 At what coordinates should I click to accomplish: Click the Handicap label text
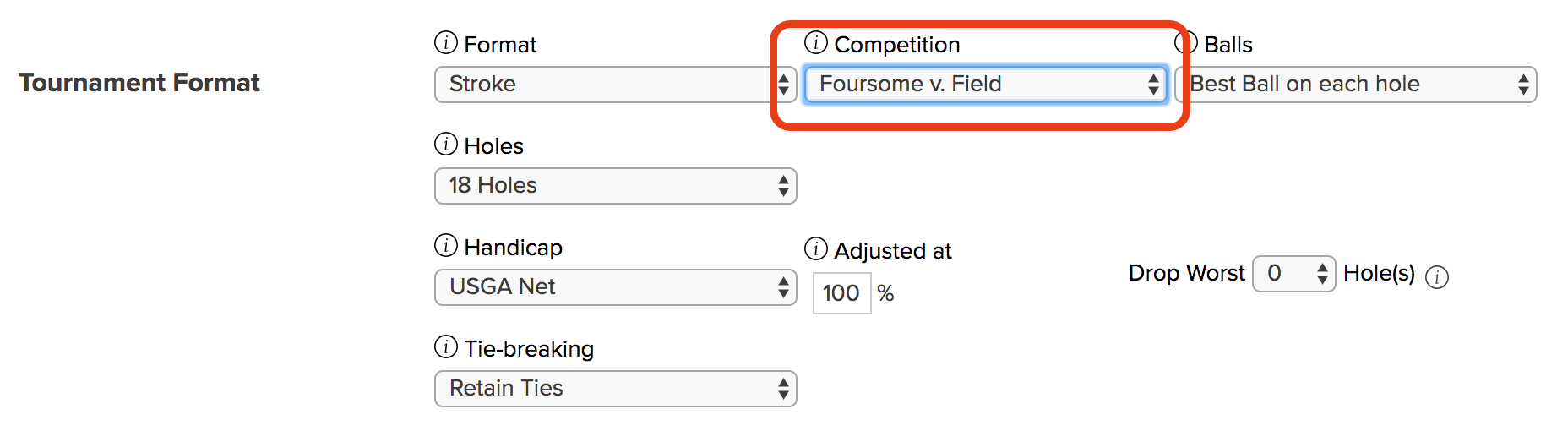[x=514, y=248]
